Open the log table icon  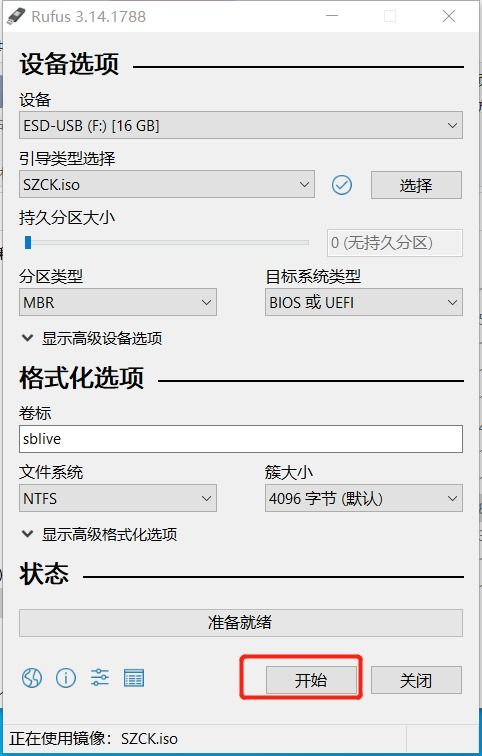[134, 678]
